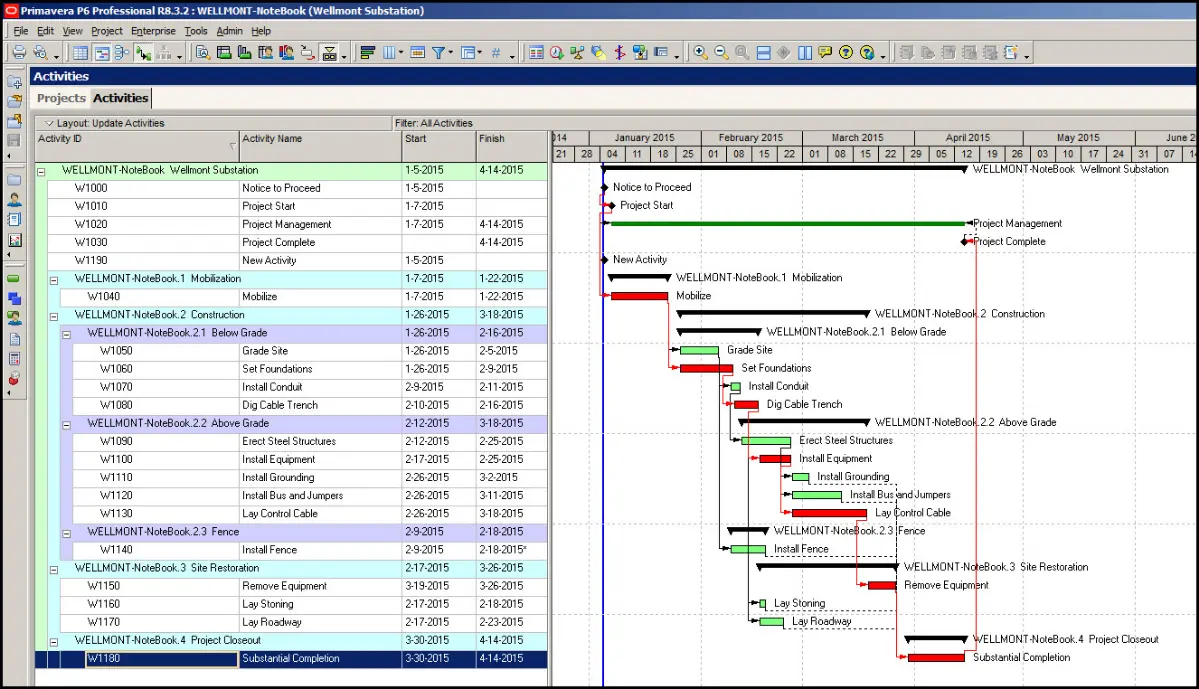The image size is (1199, 689).
Task: Open the Admin menu
Action: coord(229,31)
